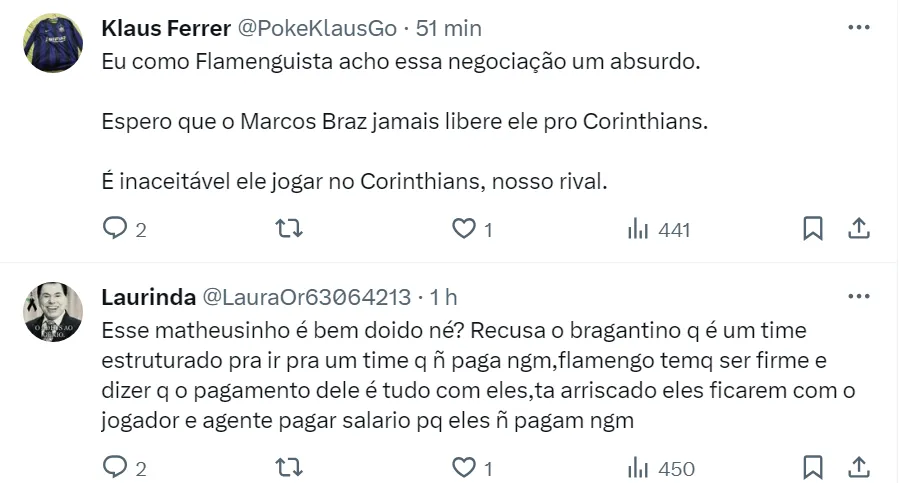Open Laurinda's profile avatar
Image resolution: width=915 pixels, height=483 pixels.
click(x=52, y=311)
